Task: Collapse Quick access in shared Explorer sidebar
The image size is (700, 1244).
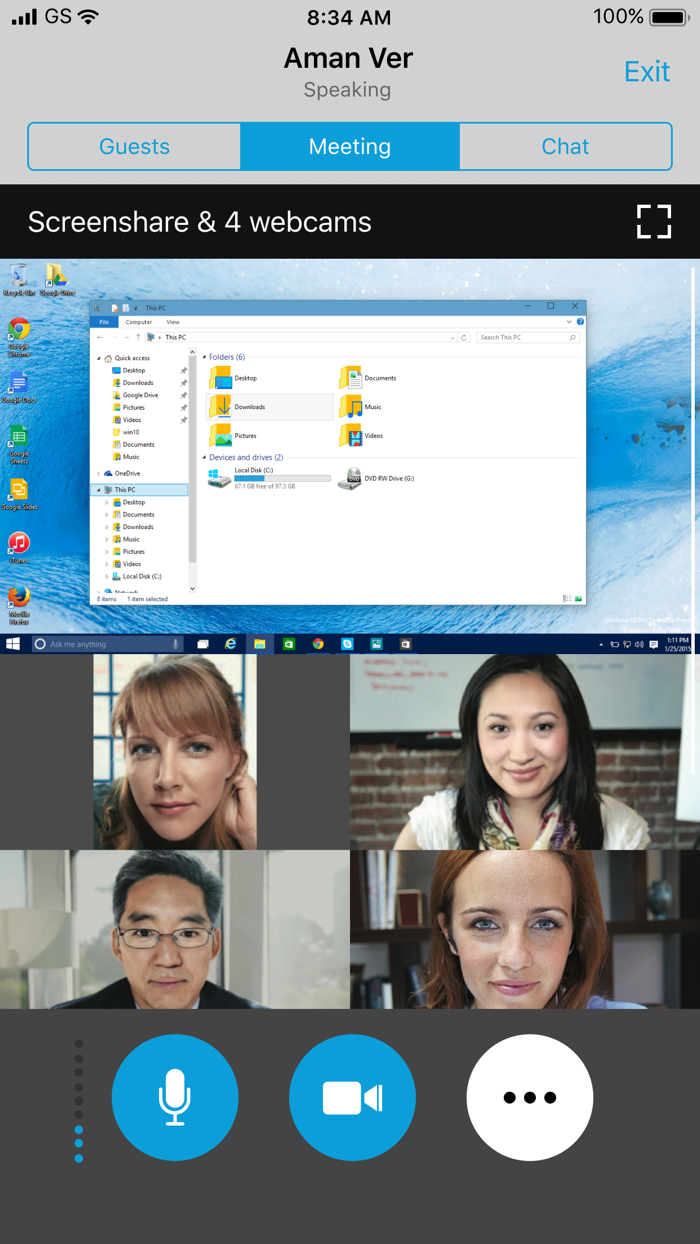Action: pos(99,358)
